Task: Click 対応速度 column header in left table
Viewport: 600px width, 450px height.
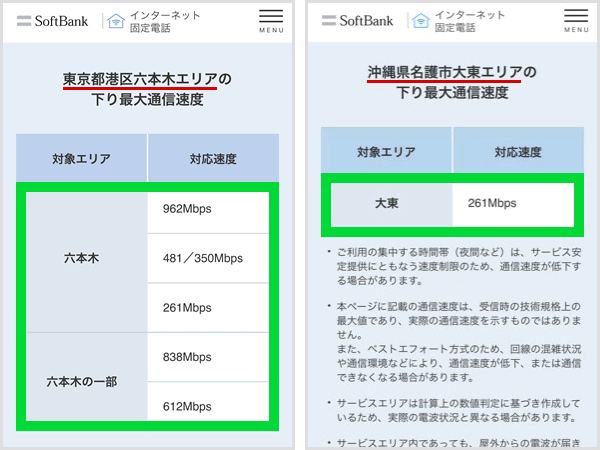Action: coord(212,158)
